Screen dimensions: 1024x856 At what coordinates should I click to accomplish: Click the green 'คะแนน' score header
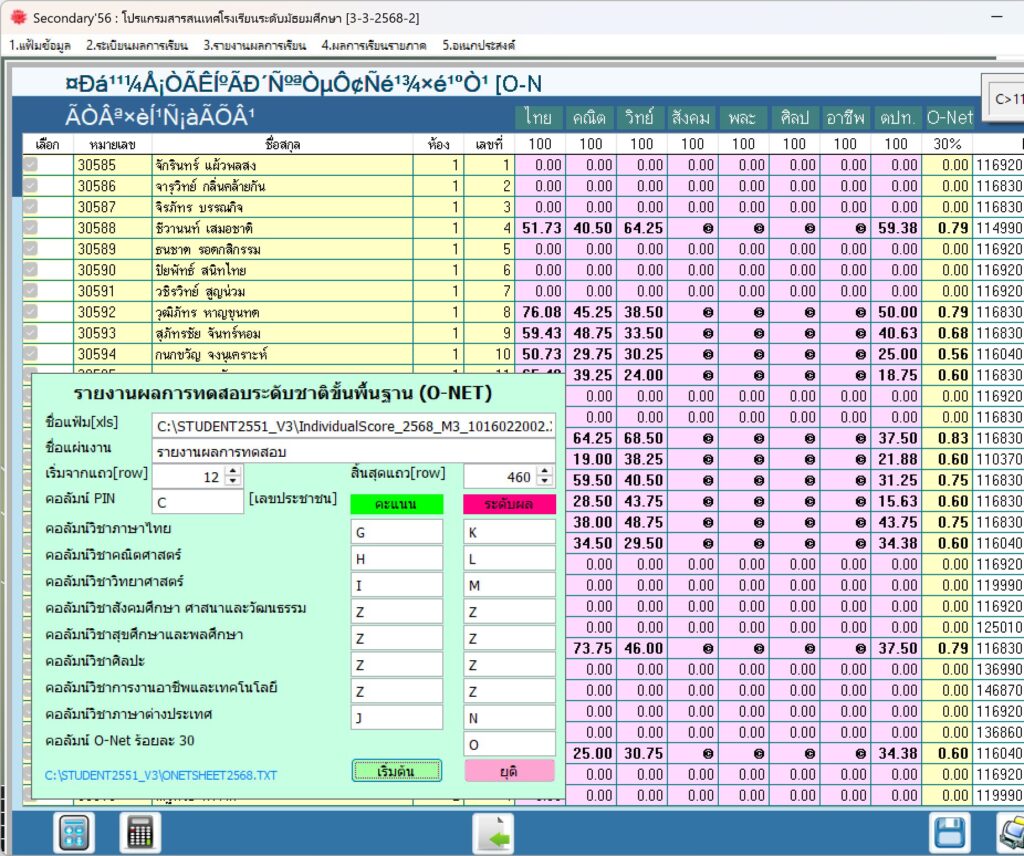click(396, 505)
